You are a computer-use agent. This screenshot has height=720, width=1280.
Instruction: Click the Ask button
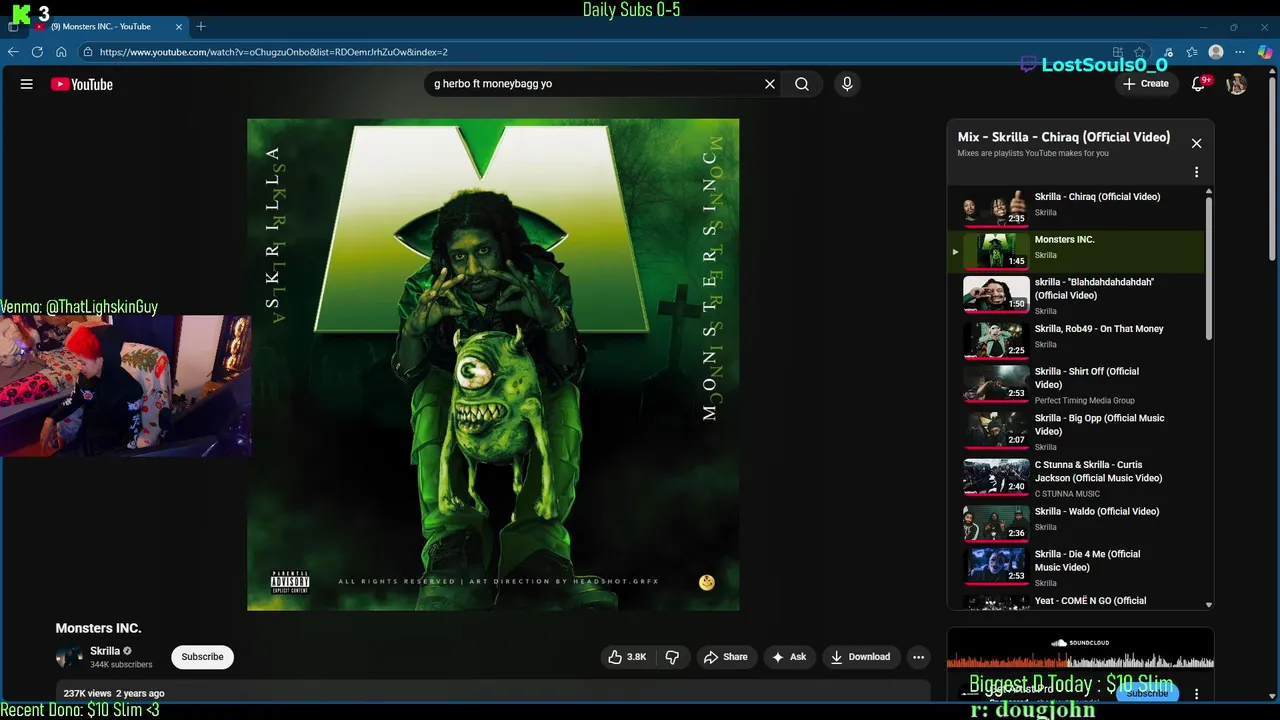[789, 657]
